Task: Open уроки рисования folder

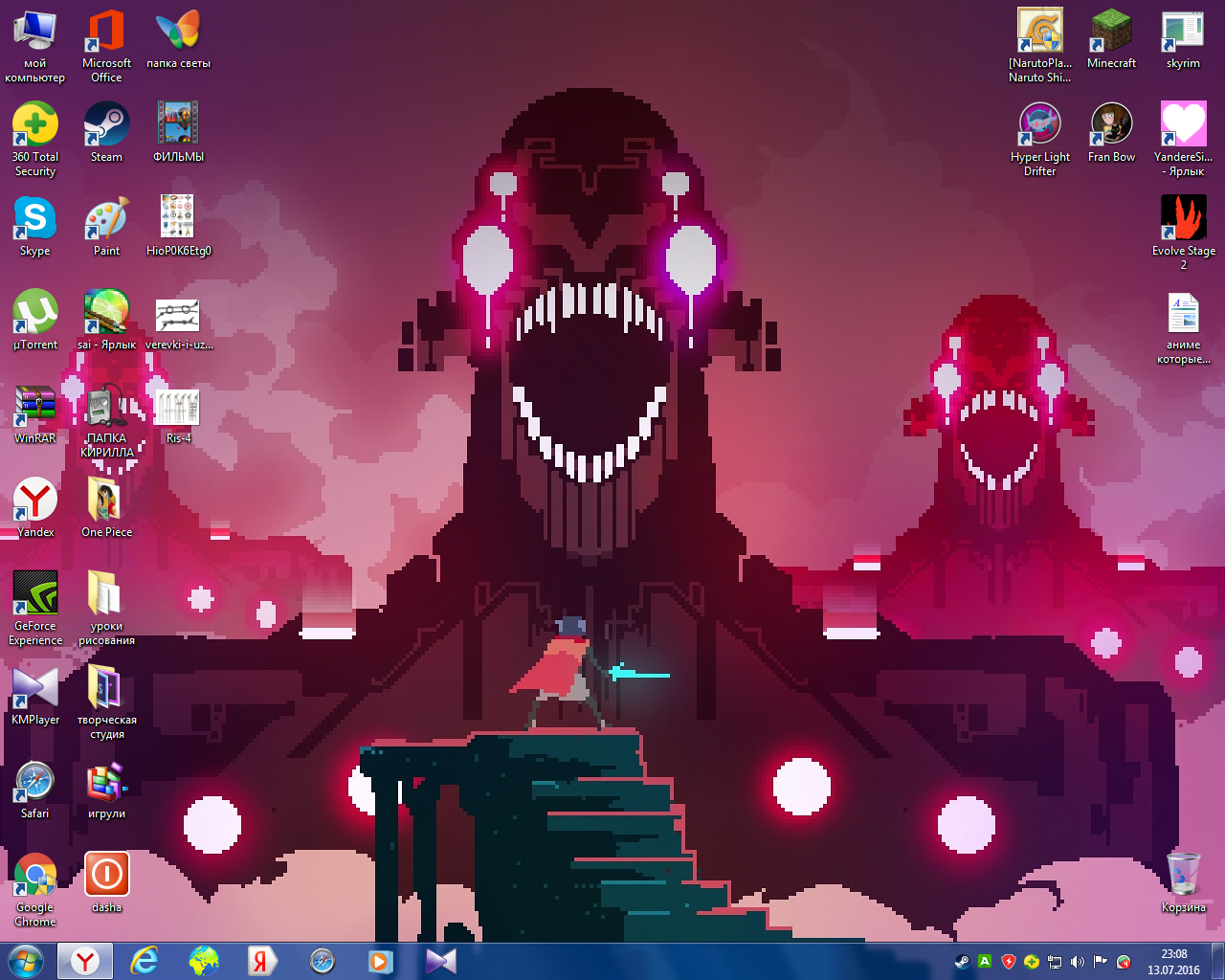Action: click(x=106, y=609)
